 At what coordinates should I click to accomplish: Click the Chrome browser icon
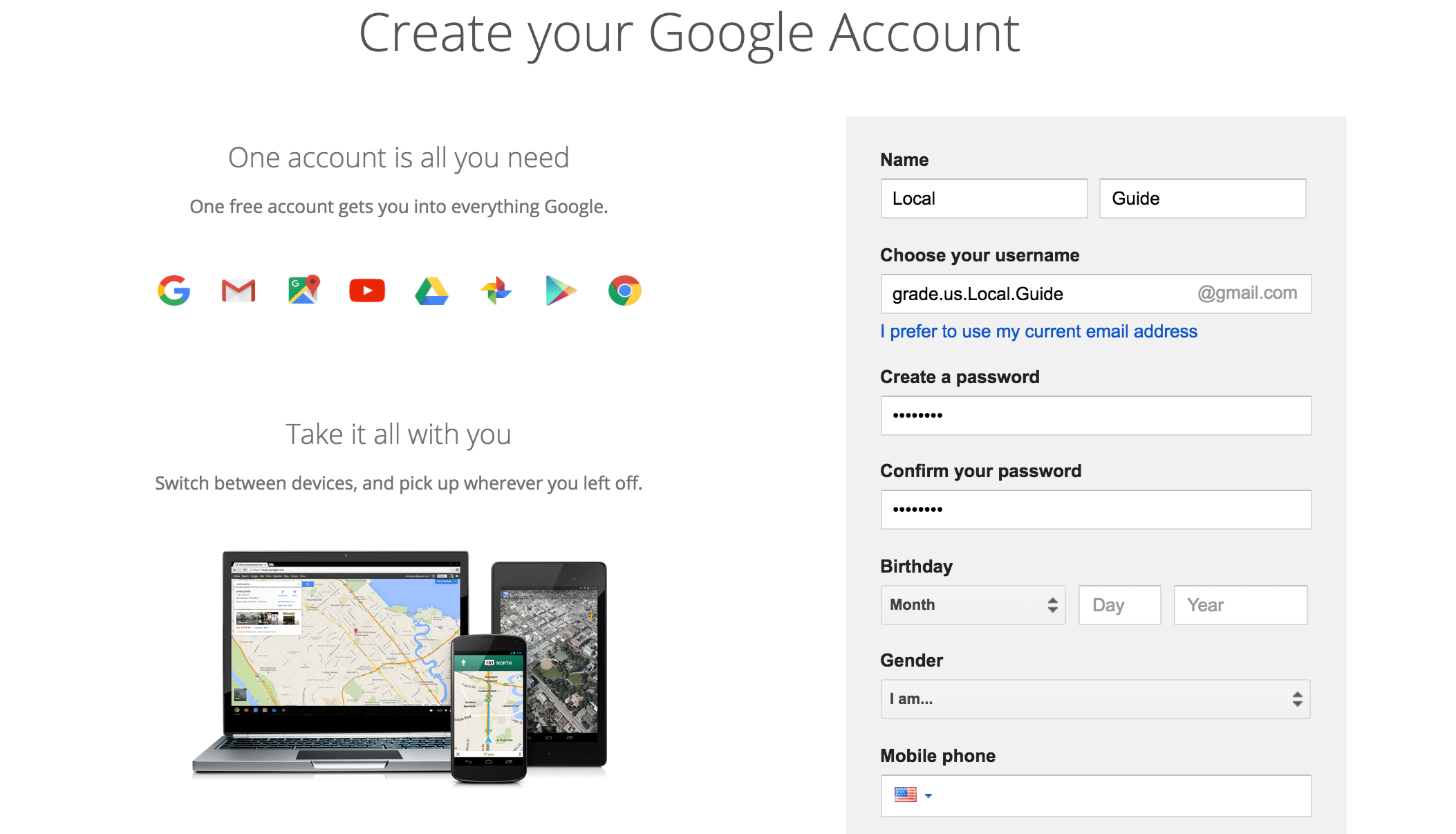tap(625, 290)
